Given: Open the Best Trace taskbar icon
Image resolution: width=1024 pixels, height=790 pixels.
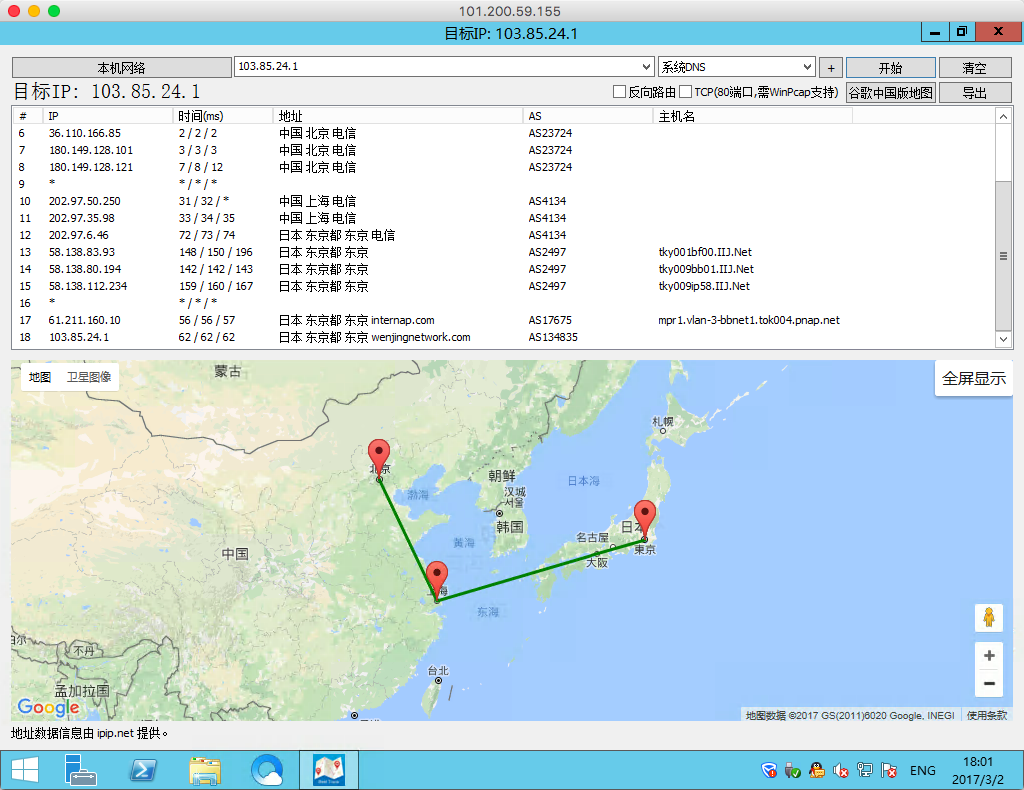Looking at the screenshot, I should pos(329,770).
